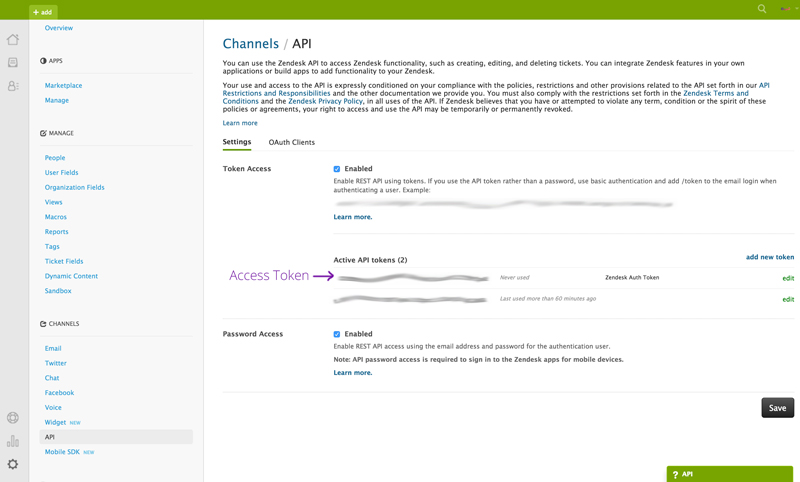Image resolution: width=800 pixels, height=482 pixels.
Task: Open Dynamic Content settings
Action: pyautogui.click(x=71, y=276)
